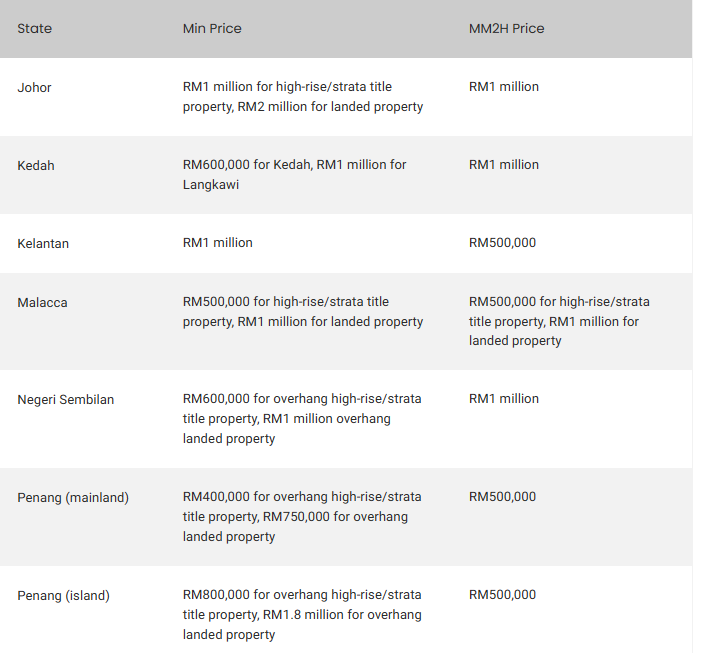Select the Penang (mainland) state cell

pos(73,497)
